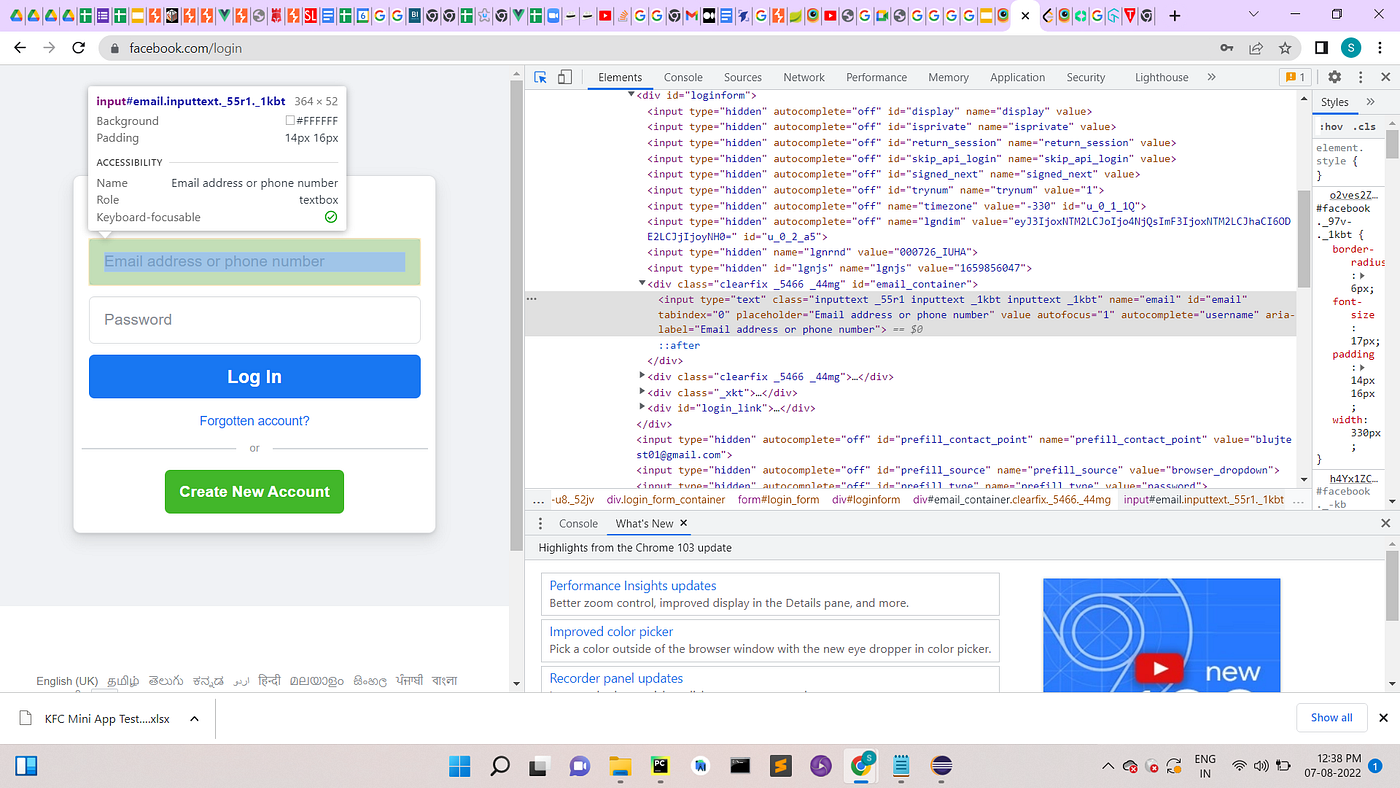Open the Issues counter showing 1 issue
Viewport: 1400px width, 788px height.
pyautogui.click(x=1295, y=76)
